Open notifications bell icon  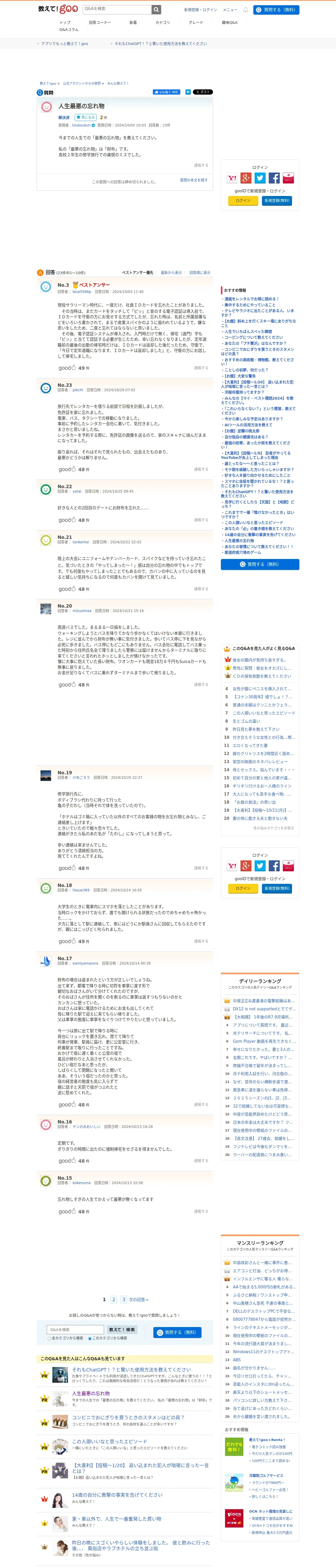tap(246, 10)
